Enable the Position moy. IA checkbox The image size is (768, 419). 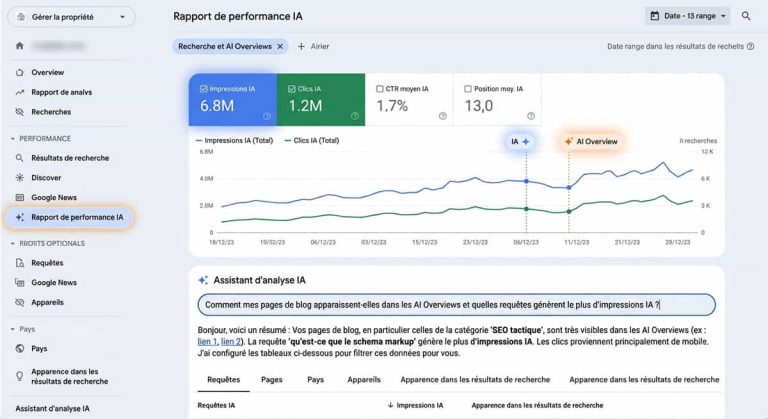pos(468,89)
